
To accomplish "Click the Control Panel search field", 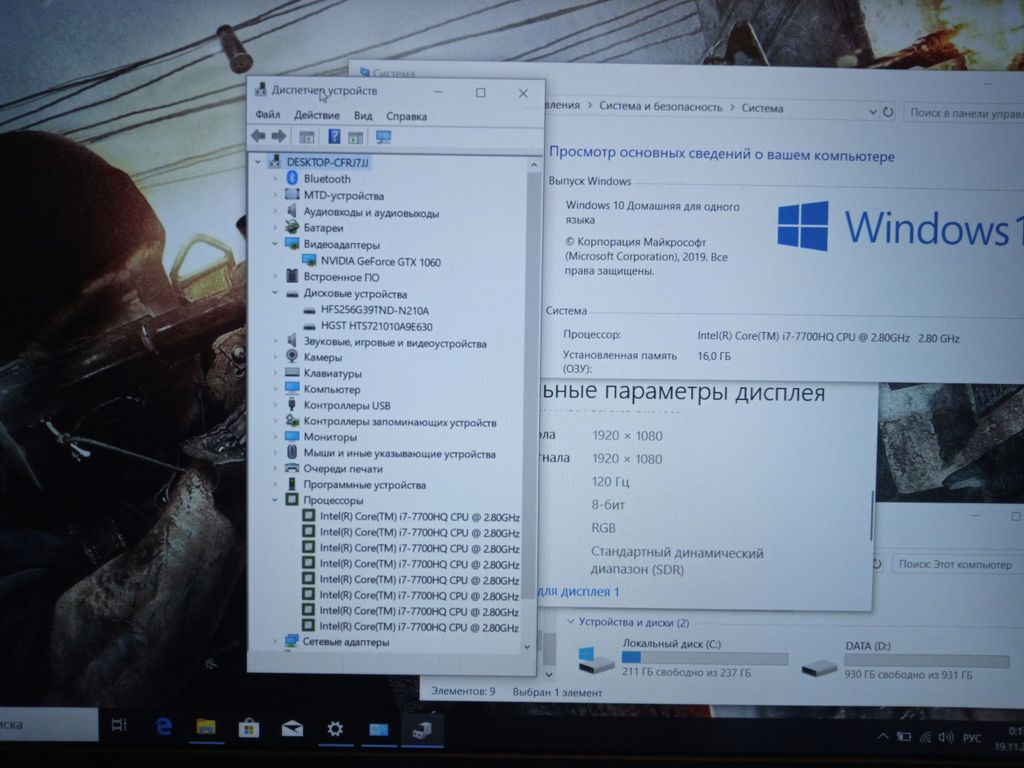I will 962,113.
